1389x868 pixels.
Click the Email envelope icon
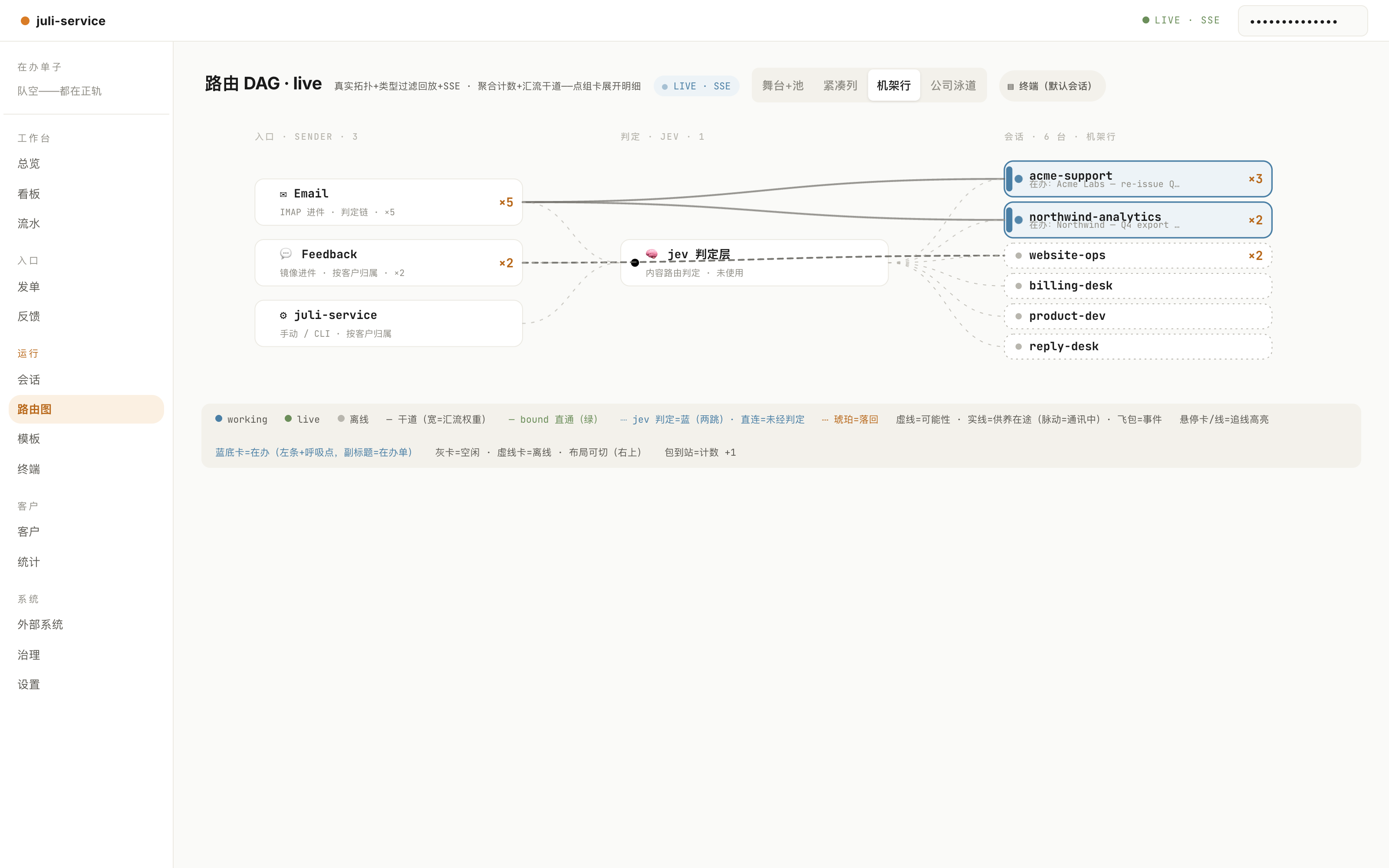coord(283,194)
